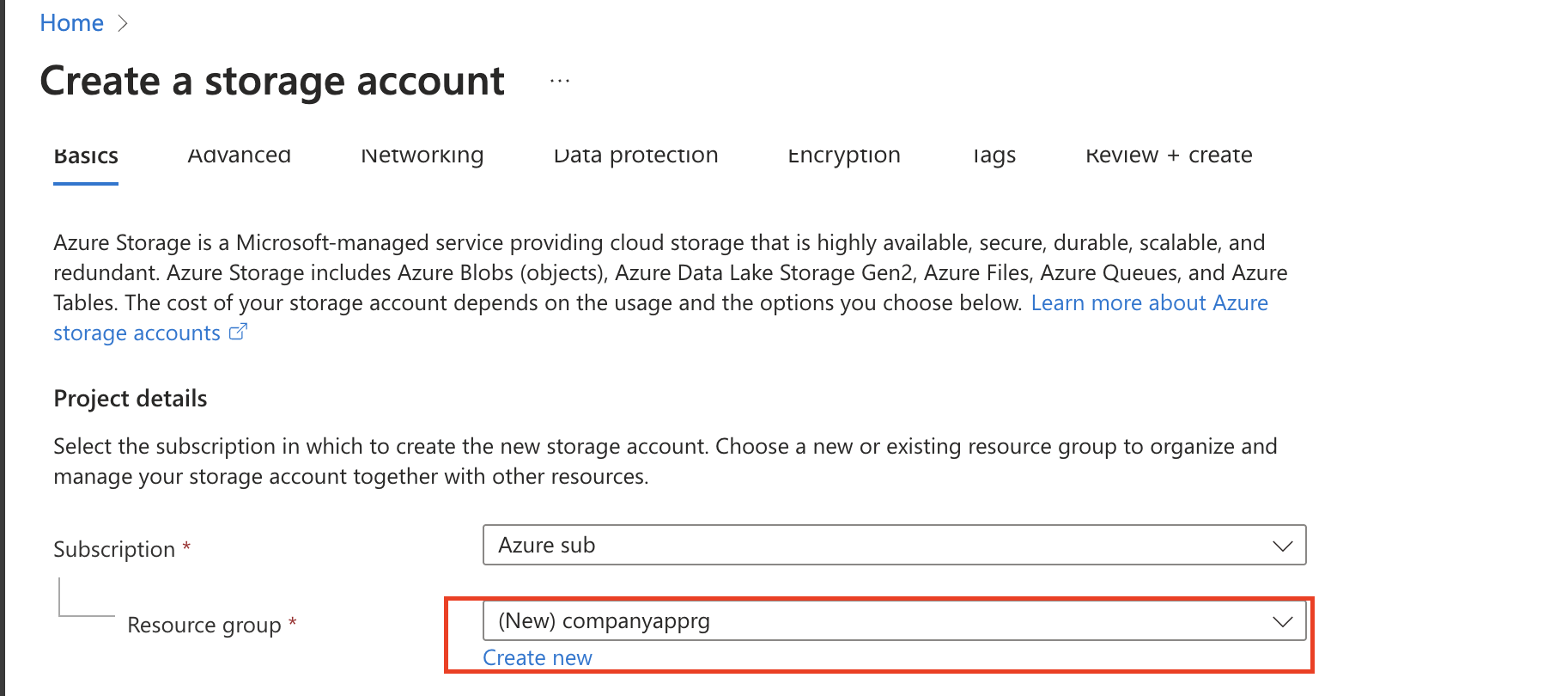Switch to the Advanced tab
This screenshot has width=1568, height=696.
point(240,156)
